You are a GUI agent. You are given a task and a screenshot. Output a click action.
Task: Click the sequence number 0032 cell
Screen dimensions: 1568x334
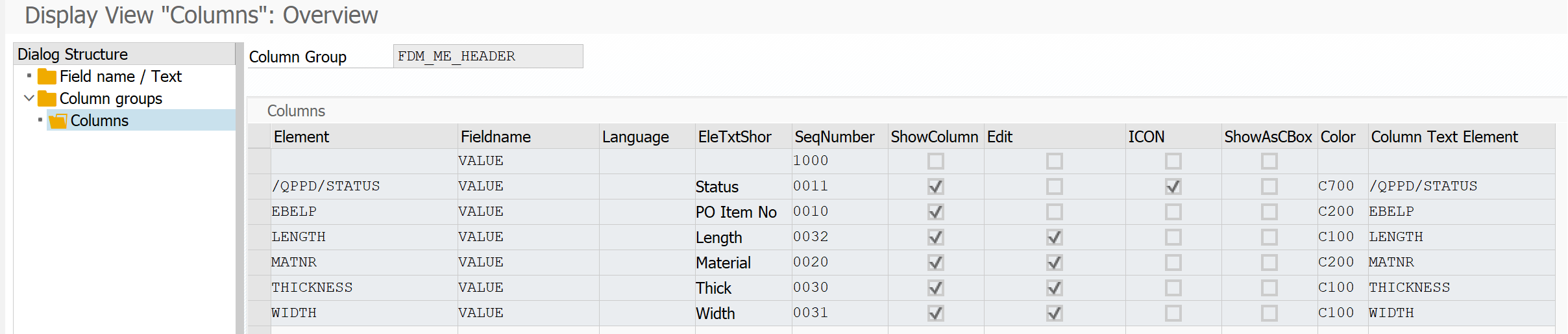pos(811,237)
